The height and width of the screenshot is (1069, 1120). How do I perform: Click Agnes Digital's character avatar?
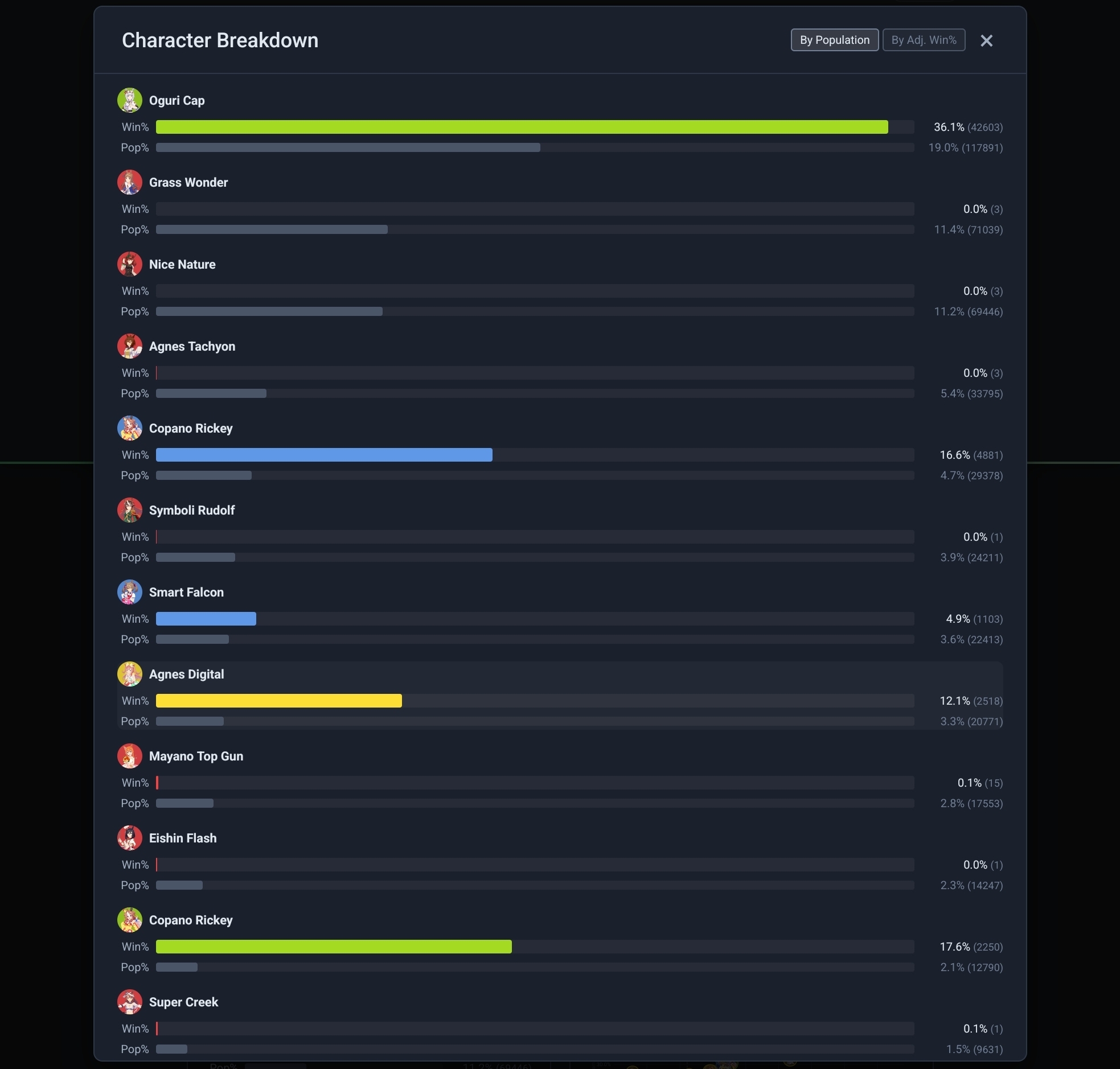(x=129, y=674)
